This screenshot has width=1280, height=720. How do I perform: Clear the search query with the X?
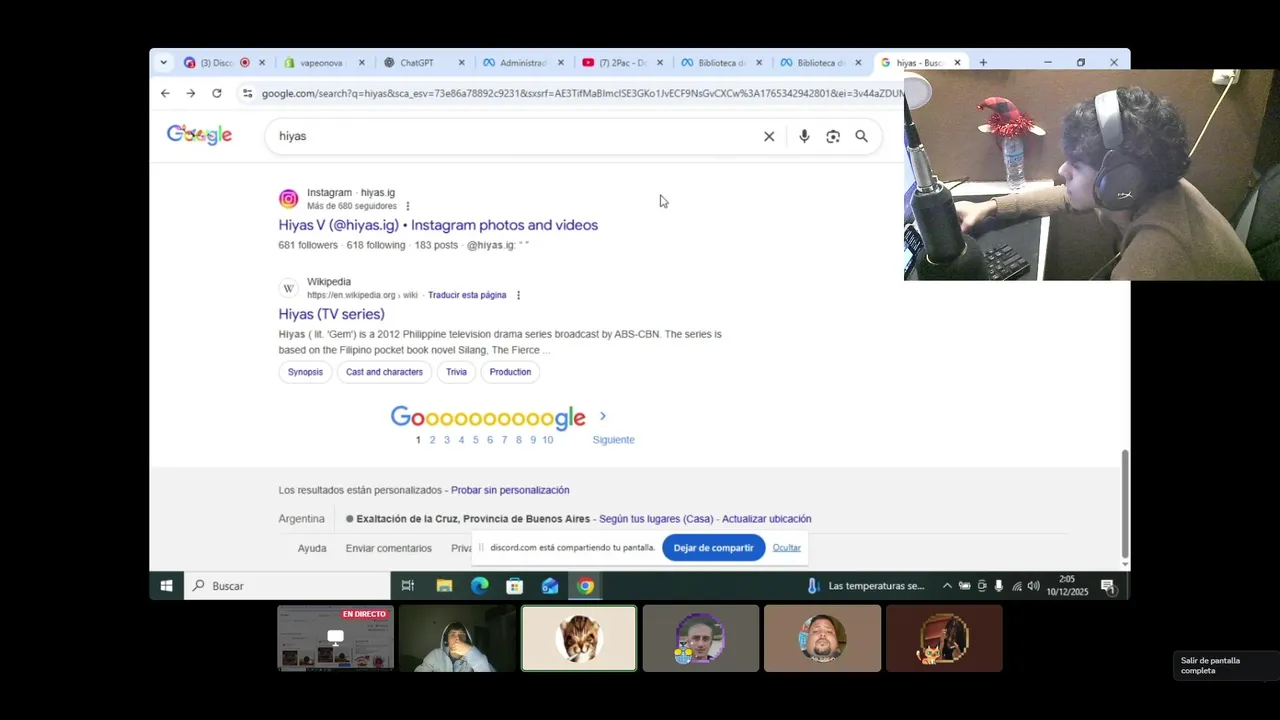coord(769,136)
